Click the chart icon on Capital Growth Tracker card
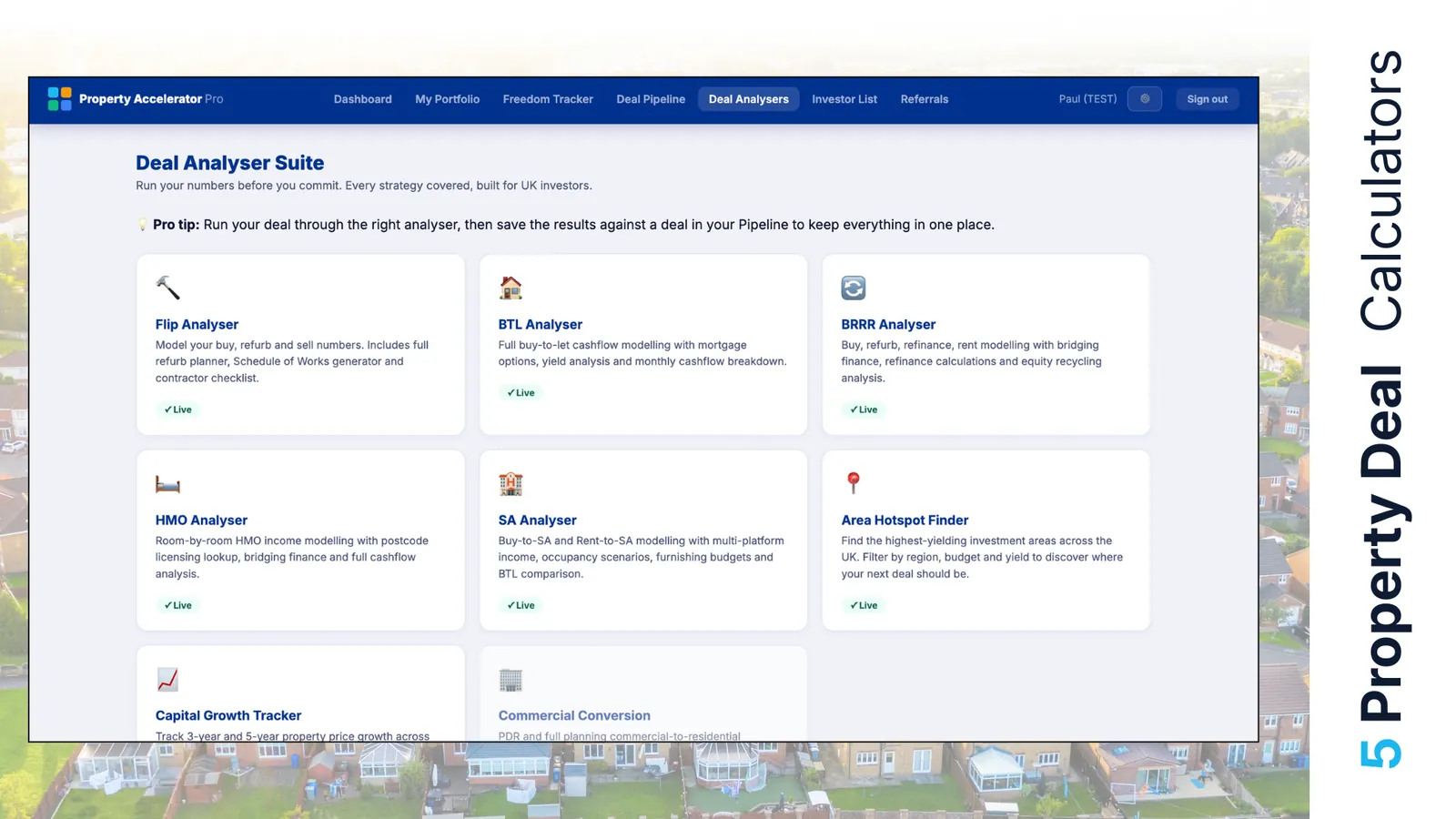The image size is (1456, 819). point(167,679)
